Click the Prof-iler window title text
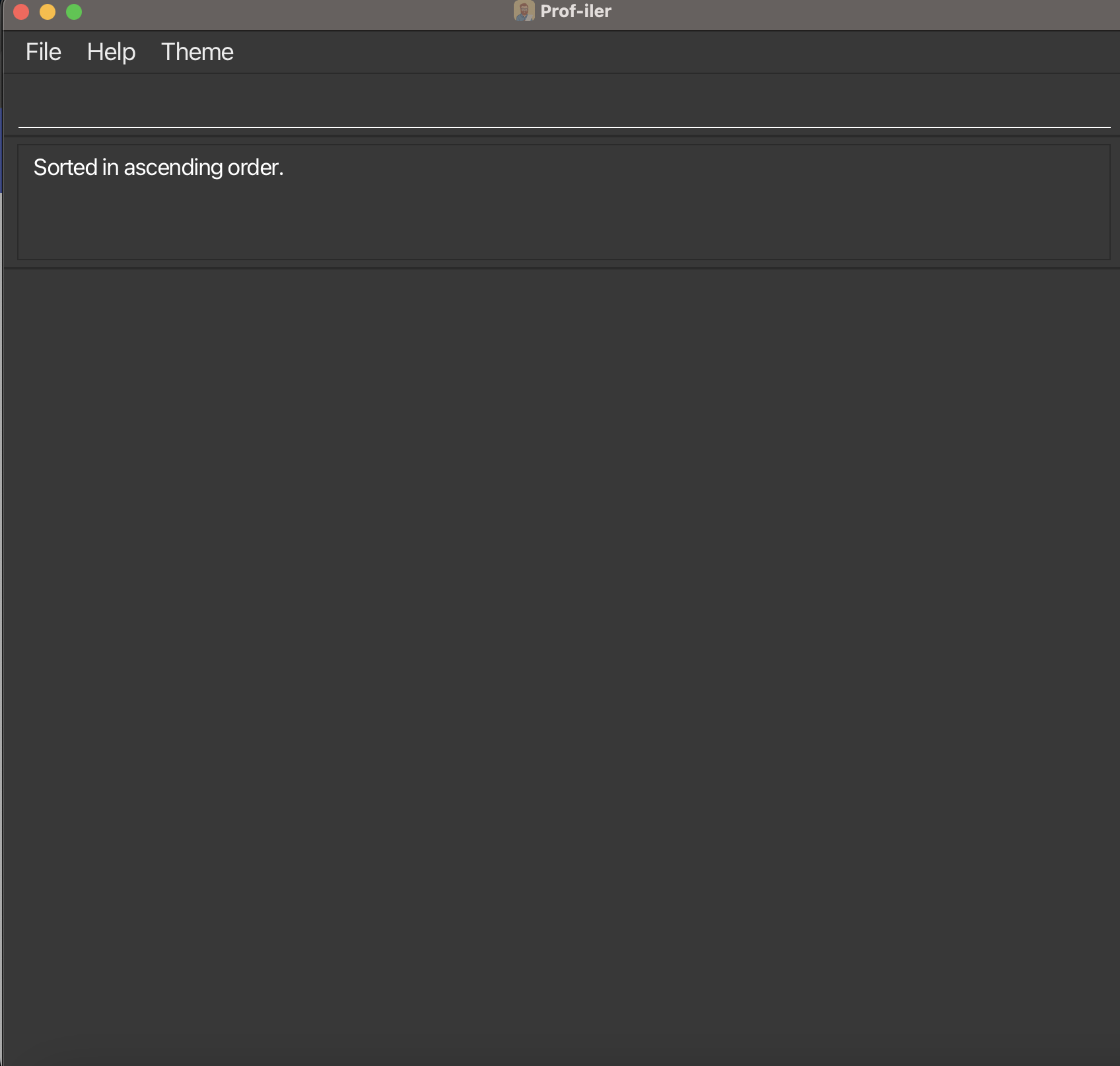Viewport: 1120px width, 1066px height. click(x=576, y=11)
